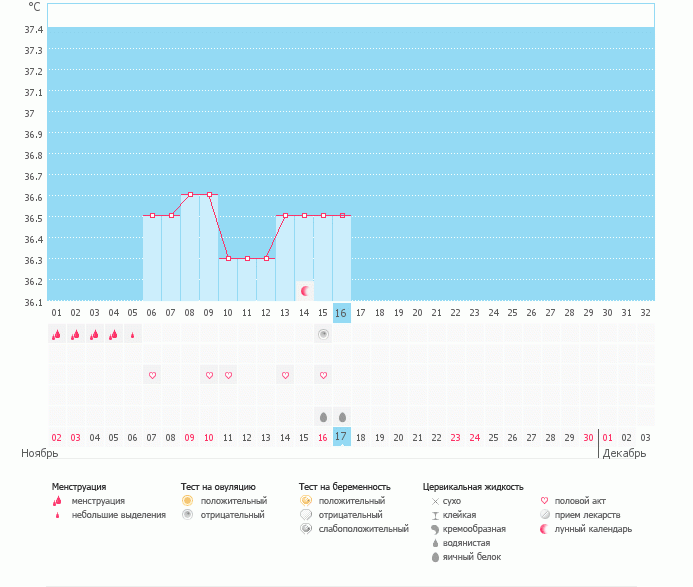The height and width of the screenshot is (587, 693).
Task: Click the lunar calendar moon icon on cycle day 14
Action: point(305,291)
